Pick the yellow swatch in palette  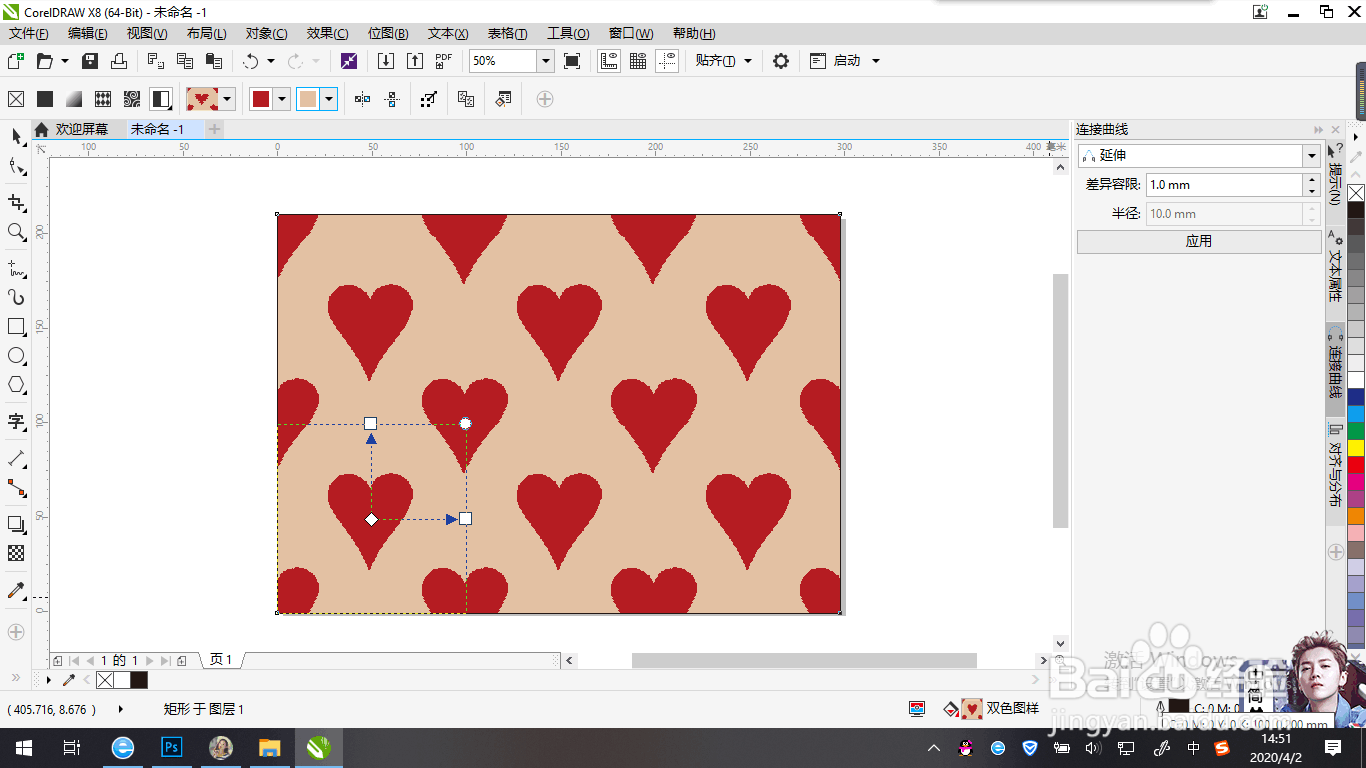1355,448
